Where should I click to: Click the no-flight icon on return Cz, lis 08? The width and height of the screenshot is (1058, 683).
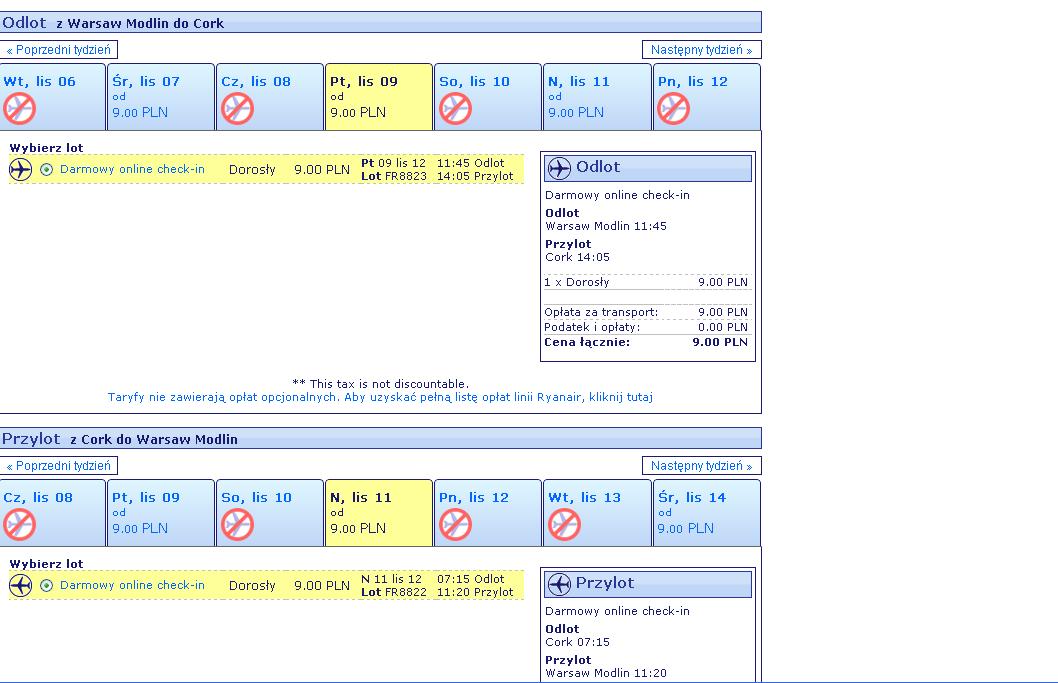coord(19,524)
